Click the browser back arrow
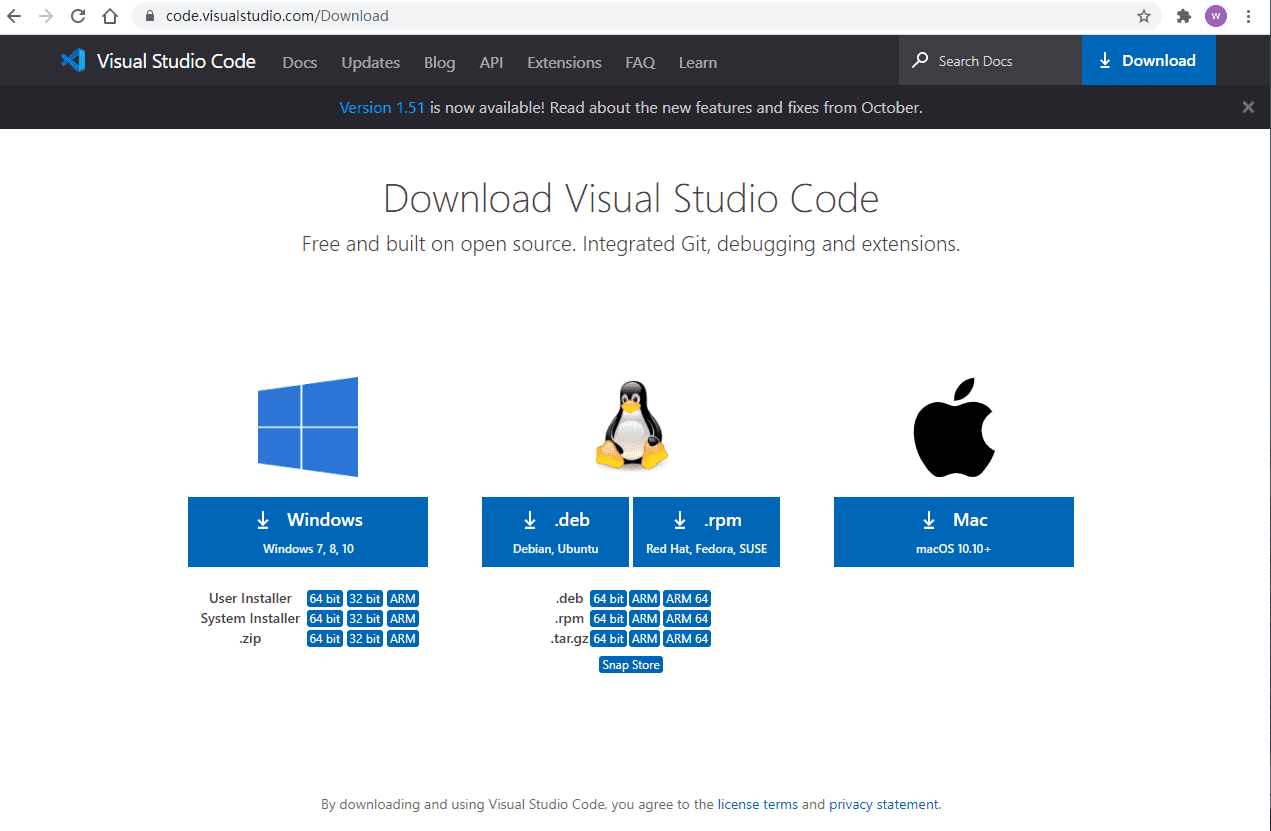Viewport: 1271px width, 831px height. 14,16
